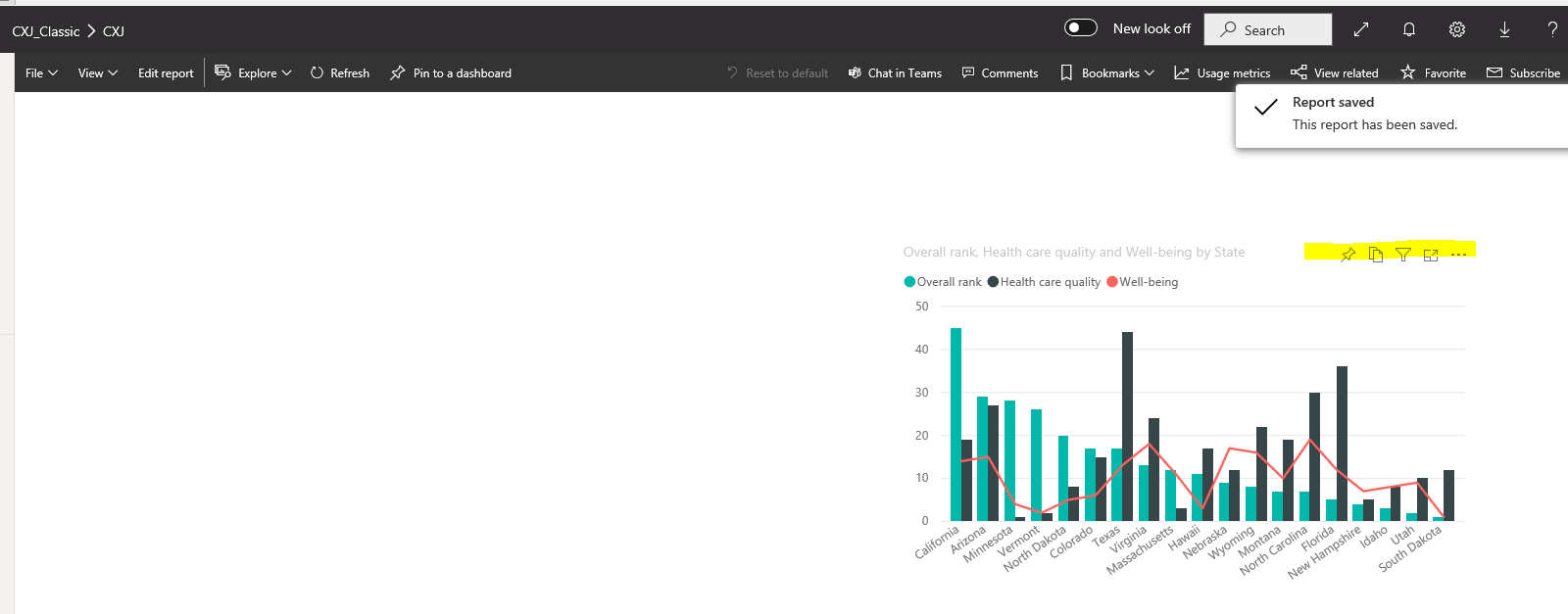Viewport: 1568px width, 614px height.
Task: Open More options ellipsis on chart
Action: tap(1458, 255)
